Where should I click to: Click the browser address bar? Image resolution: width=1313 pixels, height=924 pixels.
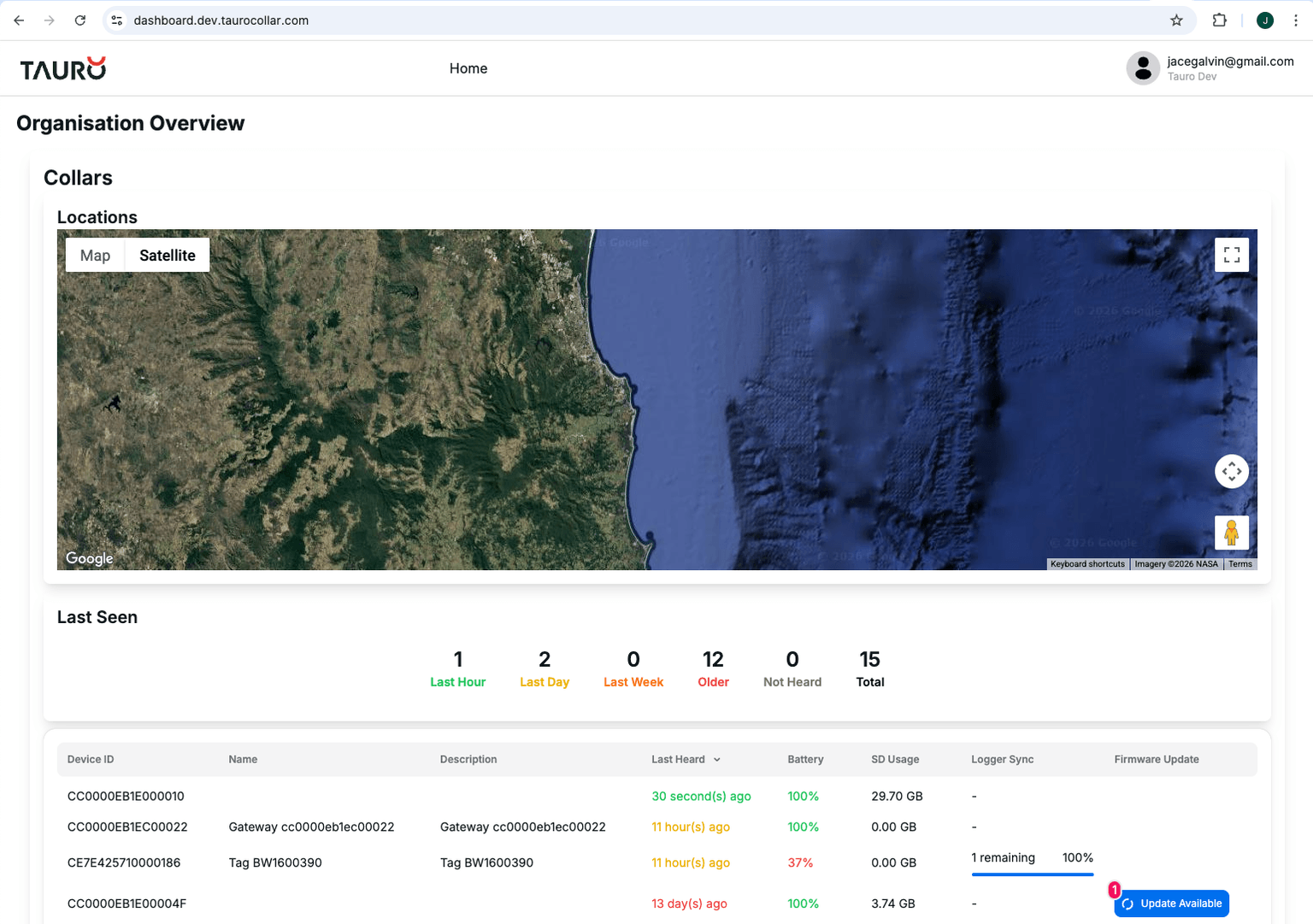click(x=513, y=20)
